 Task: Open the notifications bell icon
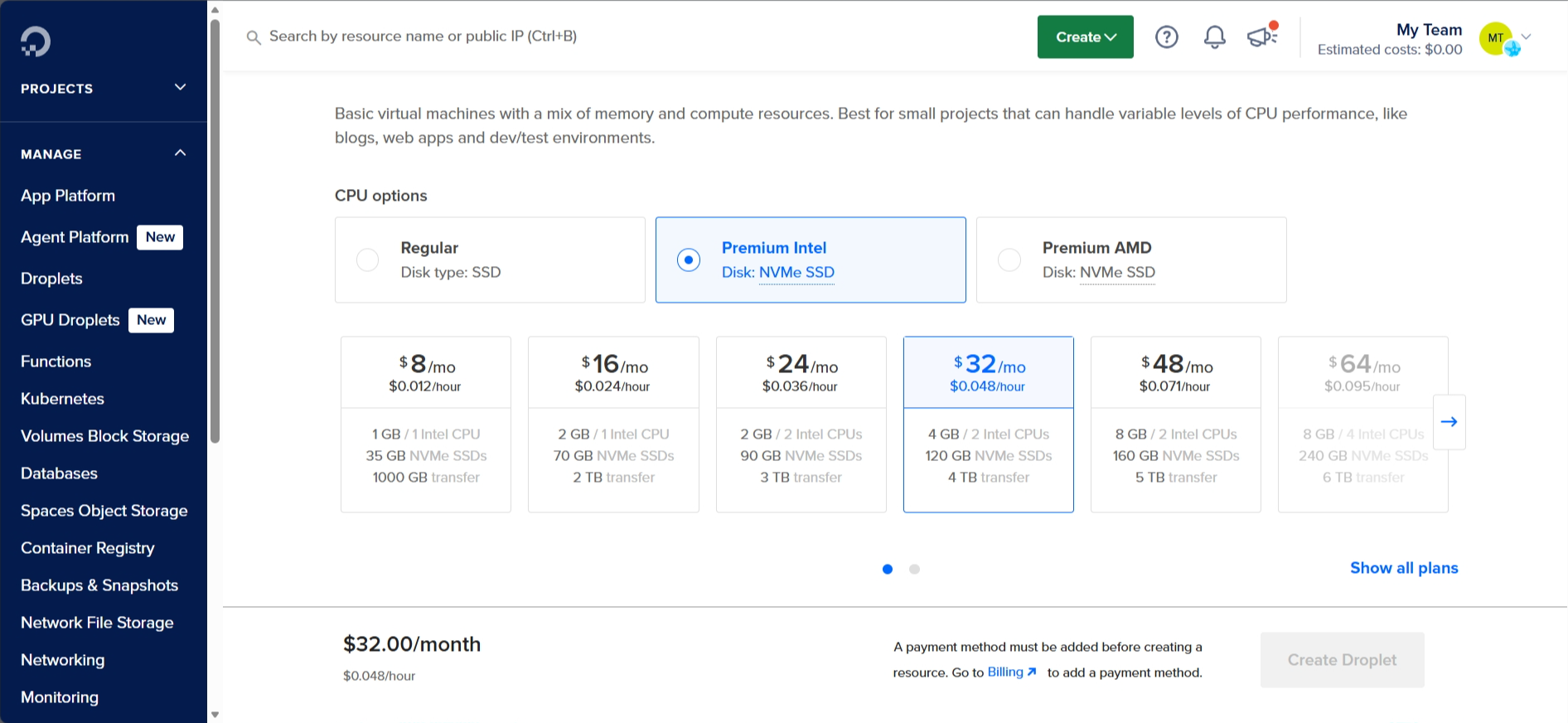pos(1215,36)
